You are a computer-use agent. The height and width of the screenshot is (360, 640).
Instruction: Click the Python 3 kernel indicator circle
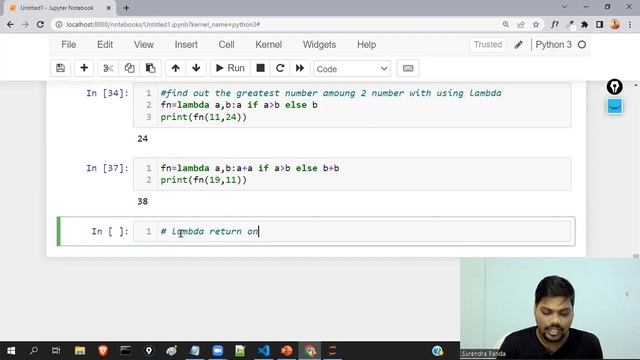click(582, 44)
